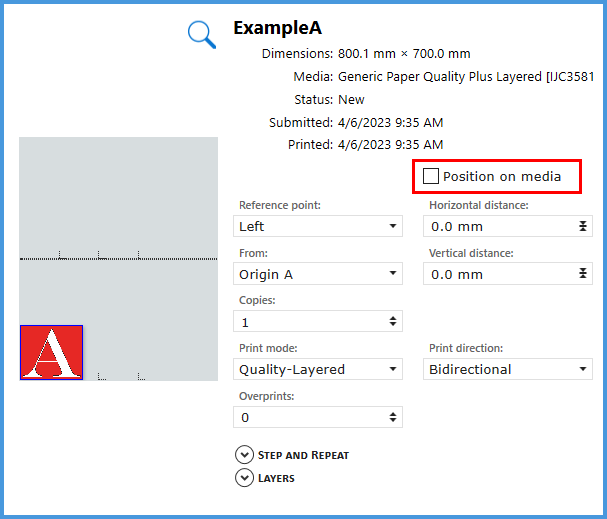This screenshot has width=607, height=519.
Task: Click the magnifying glass preview icon
Action: pos(202,35)
